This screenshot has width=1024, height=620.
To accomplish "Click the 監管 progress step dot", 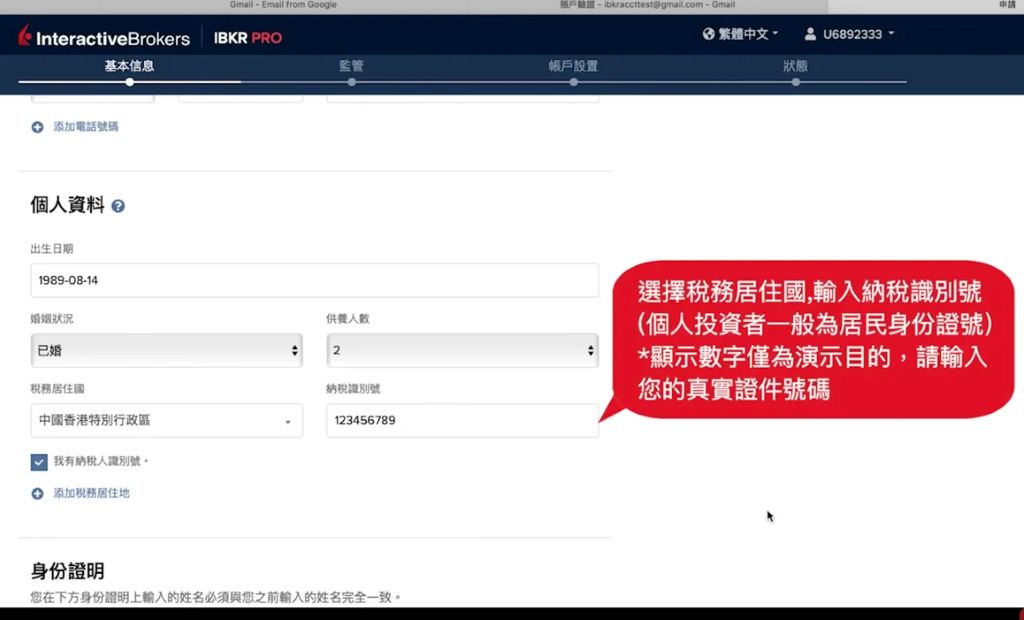I will tap(352, 82).
